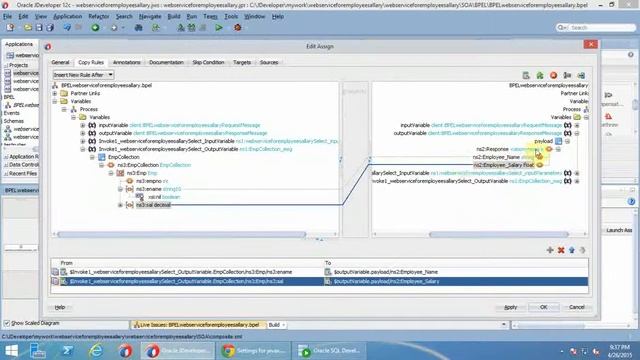The image size is (640, 360).
Task: Expand outputVariable in source tree
Action: tap(83, 133)
